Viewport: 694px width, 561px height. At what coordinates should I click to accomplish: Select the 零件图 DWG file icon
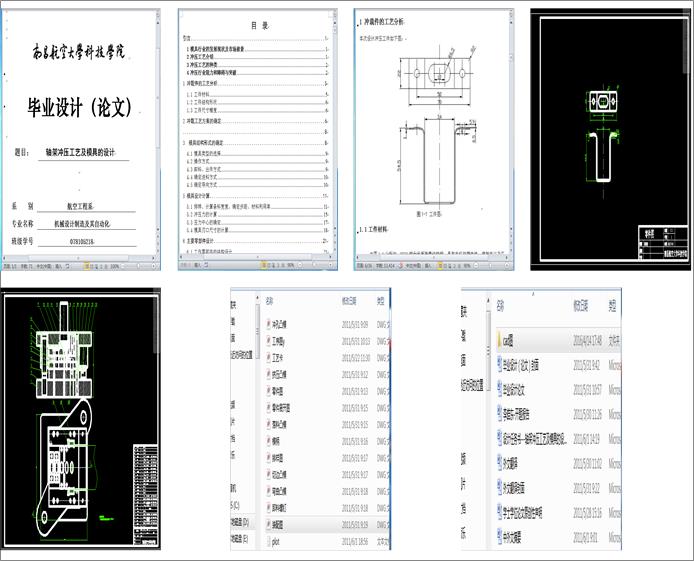268,391
